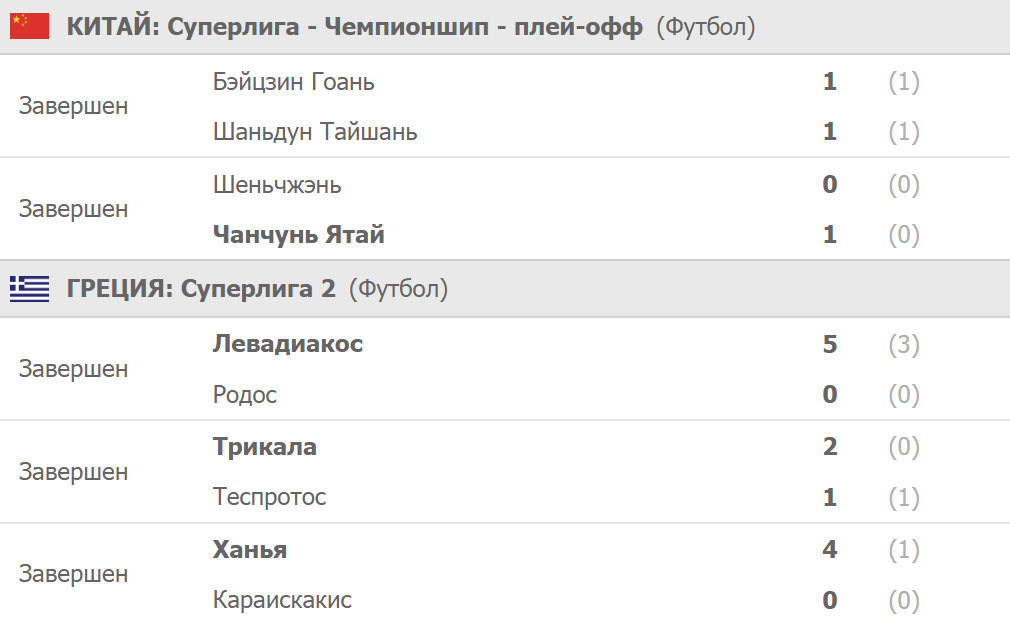Viewport: 1010px width, 624px height.
Task: Click the Greece flag icon
Action: click(29, 290)
